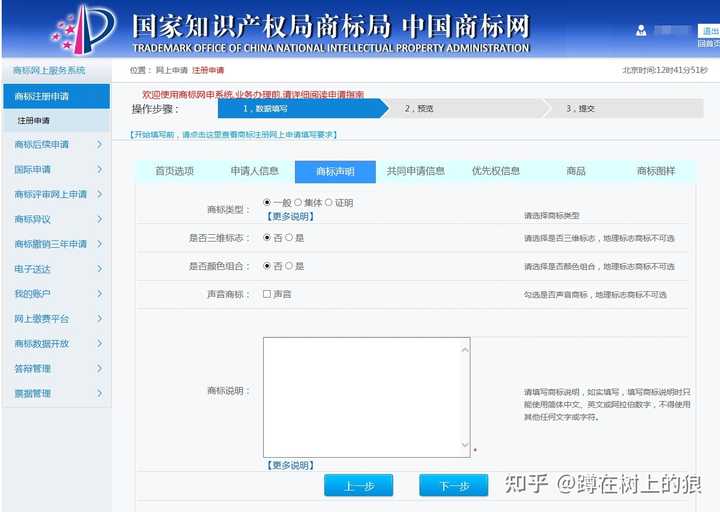Expand 我的账户 chevron
Screen dimensions: 720x512
[x=100, y=293]
